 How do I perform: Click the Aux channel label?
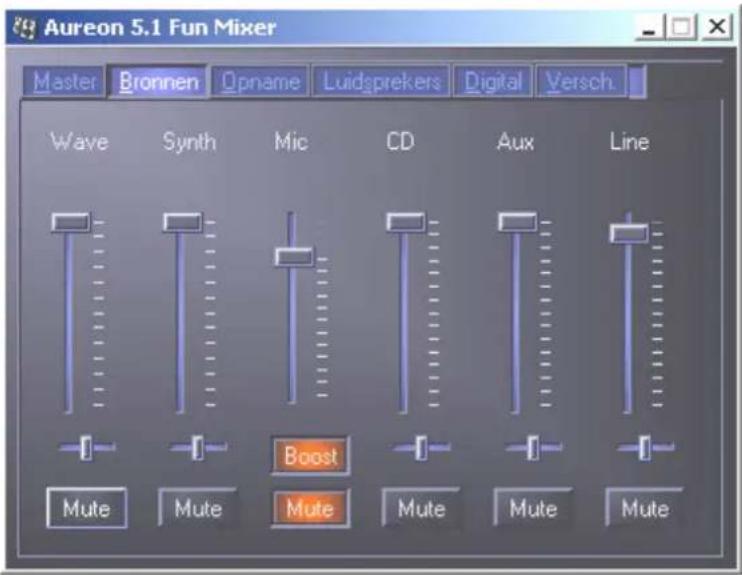[515, 142]
